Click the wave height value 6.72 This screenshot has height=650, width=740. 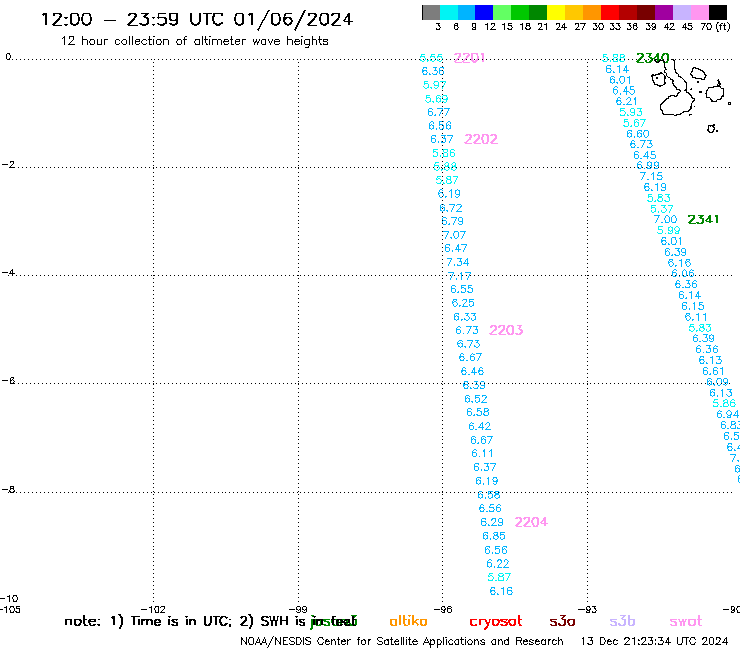pos(451,208)
